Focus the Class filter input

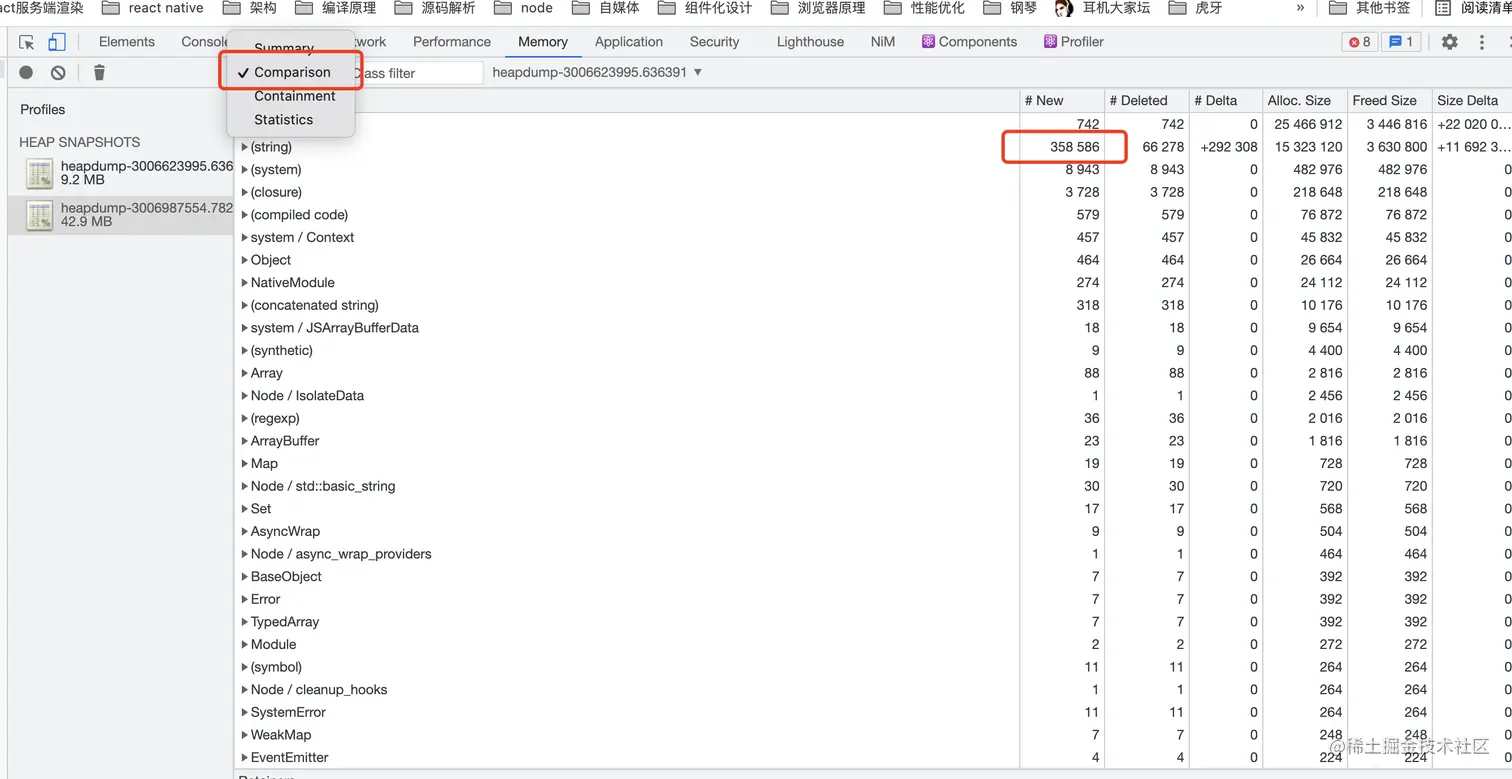pyautogui.click(x=419, y=73)
